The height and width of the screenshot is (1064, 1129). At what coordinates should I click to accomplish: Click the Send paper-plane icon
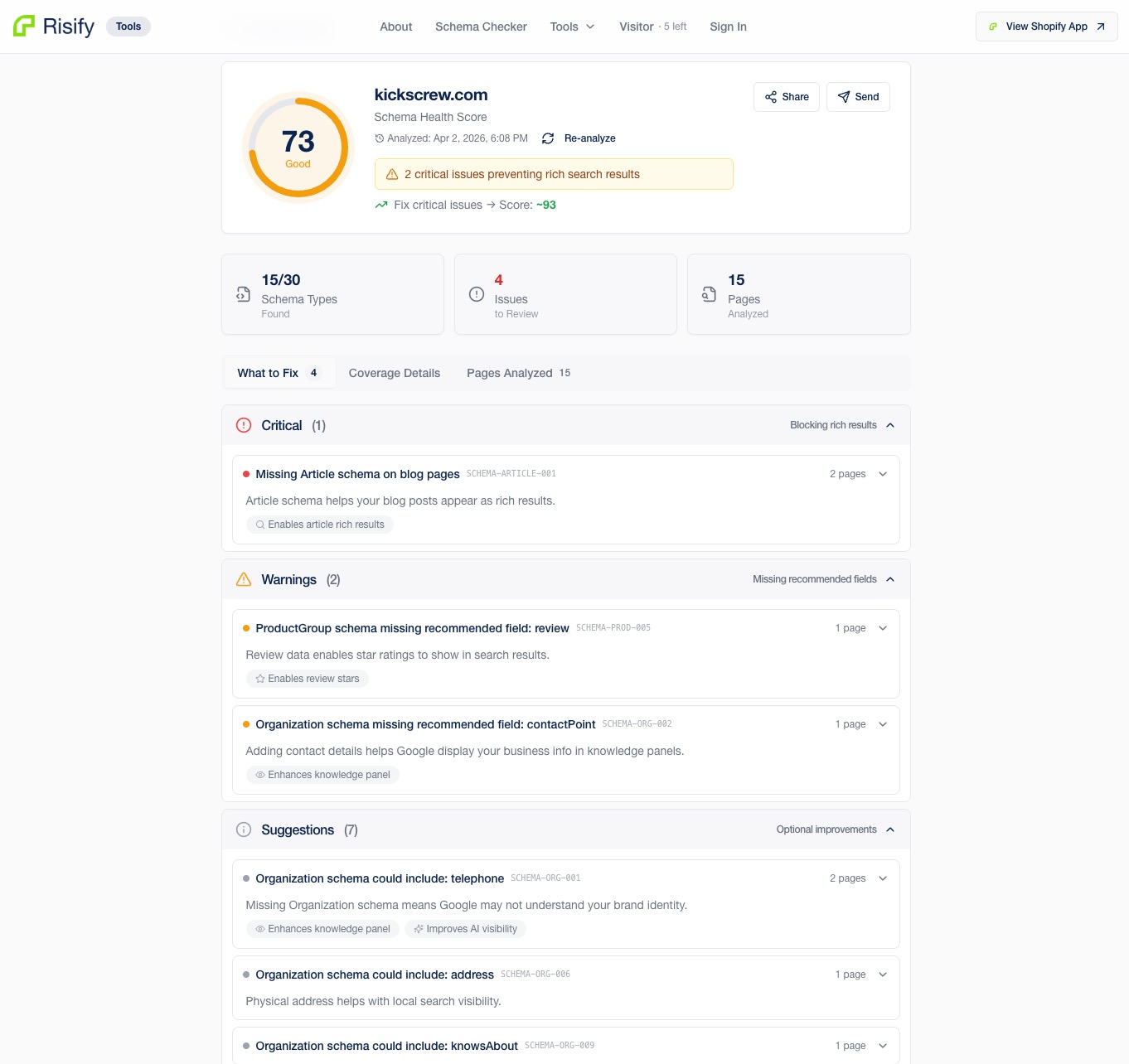(x=844, y=97)
